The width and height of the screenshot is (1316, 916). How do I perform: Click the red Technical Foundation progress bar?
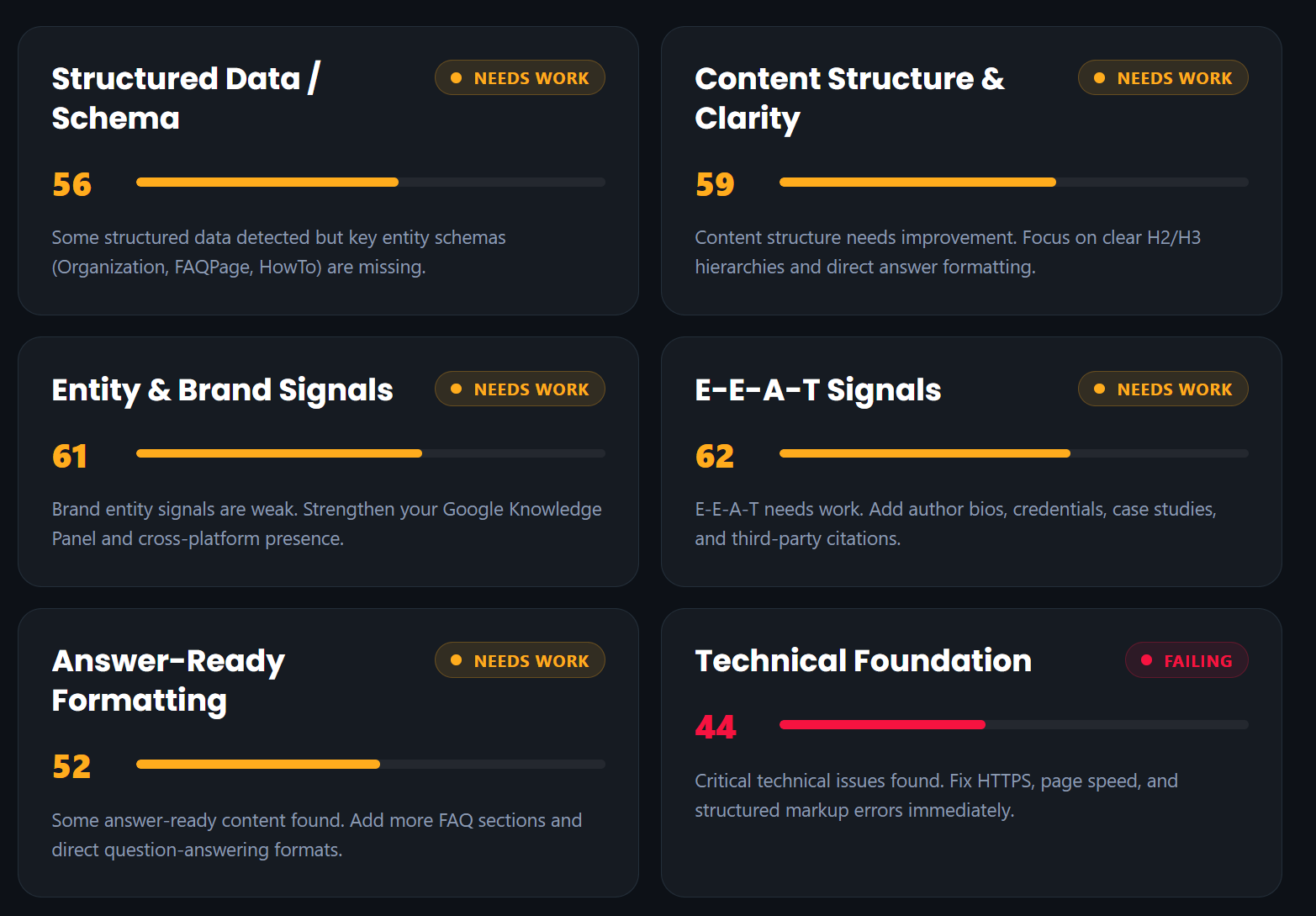tap(1014, 725)
